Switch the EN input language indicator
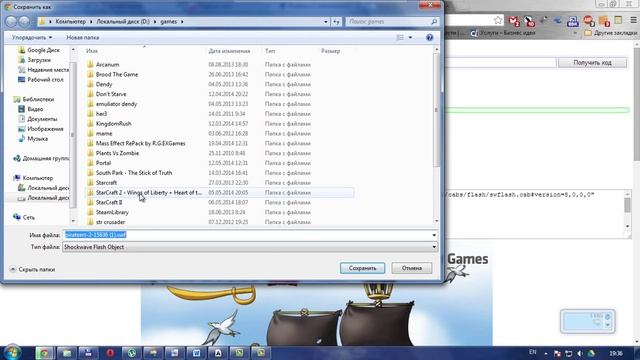 533,352
